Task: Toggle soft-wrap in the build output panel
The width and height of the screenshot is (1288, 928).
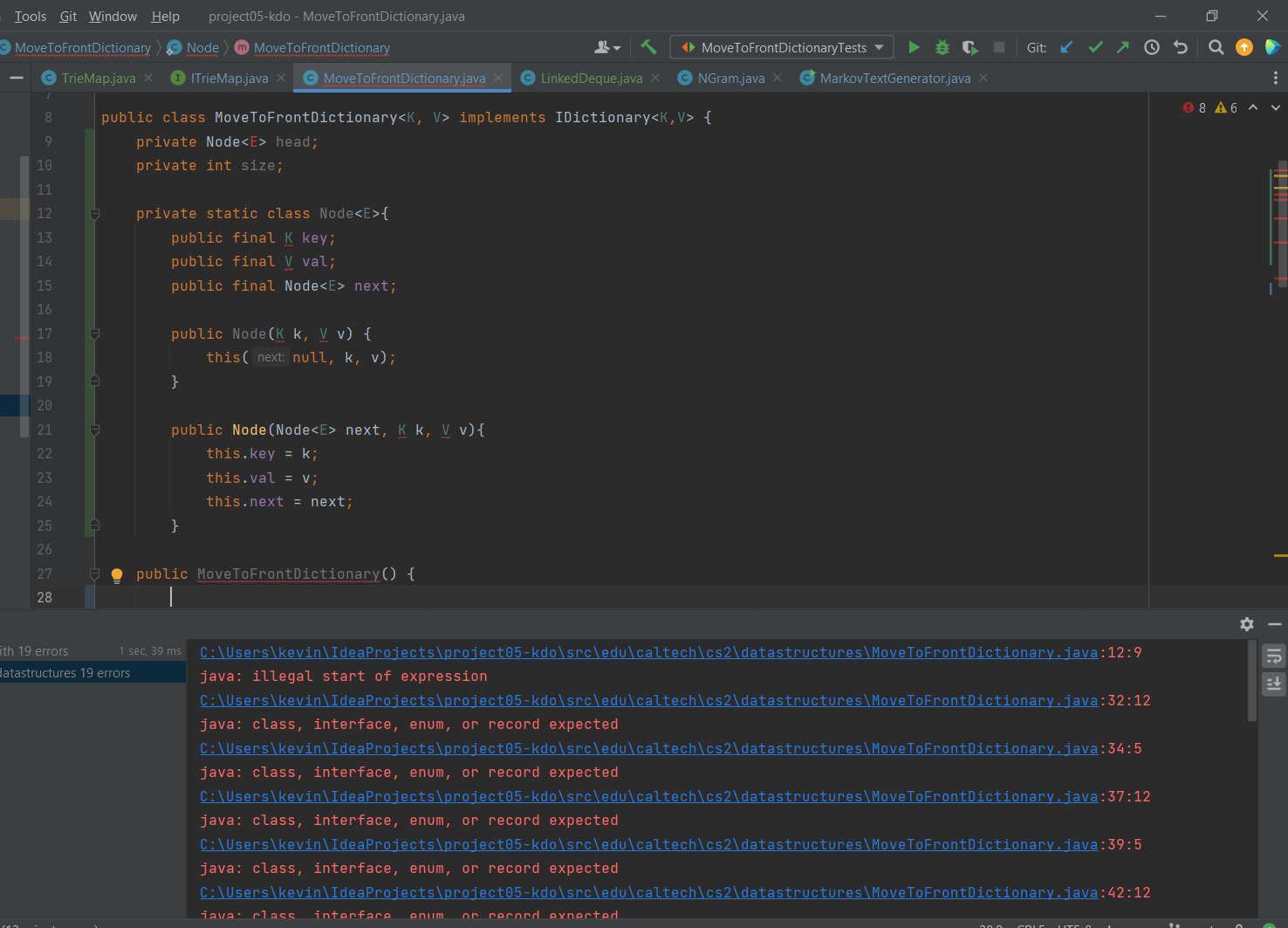Action: point(1274,656)
